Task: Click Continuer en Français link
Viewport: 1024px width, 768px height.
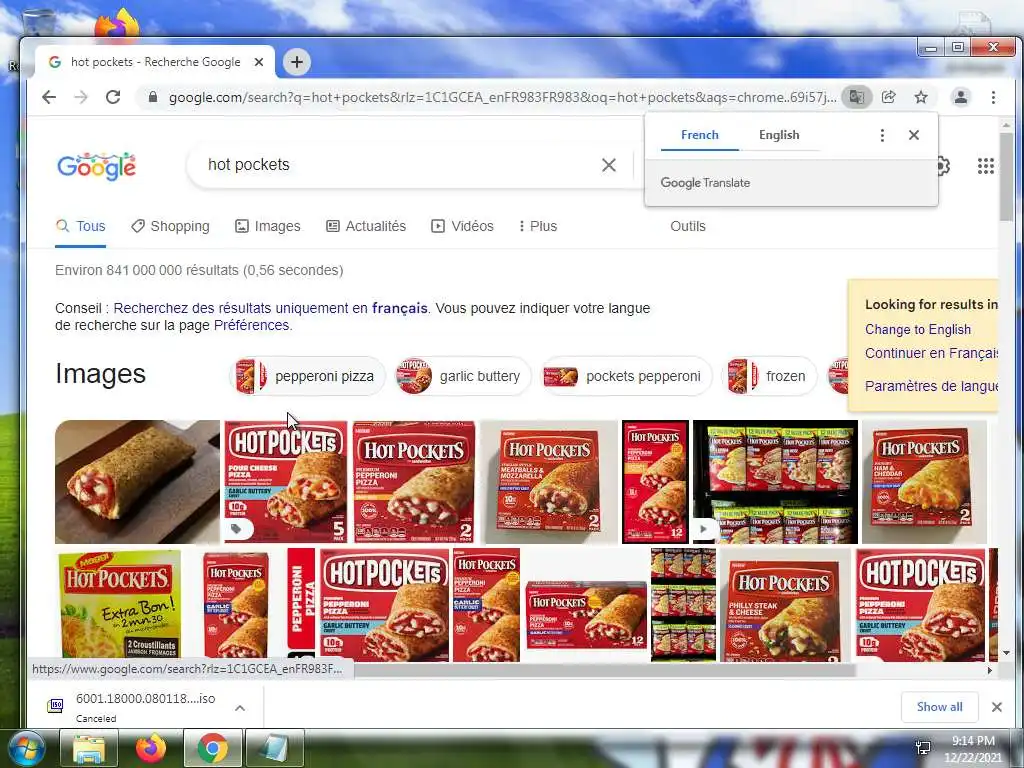Action: pyautogui.click(x=931, y=353)
